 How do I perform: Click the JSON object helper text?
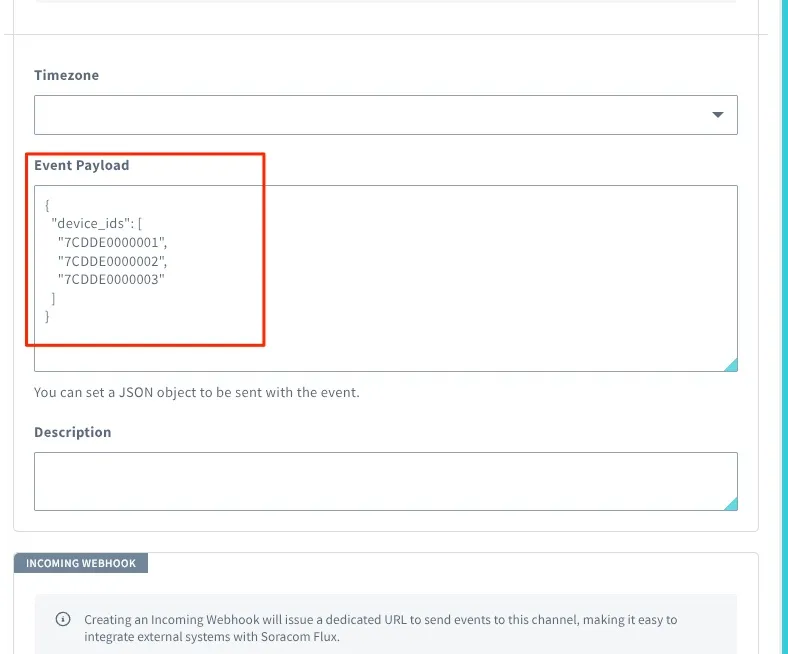[196, 393]
